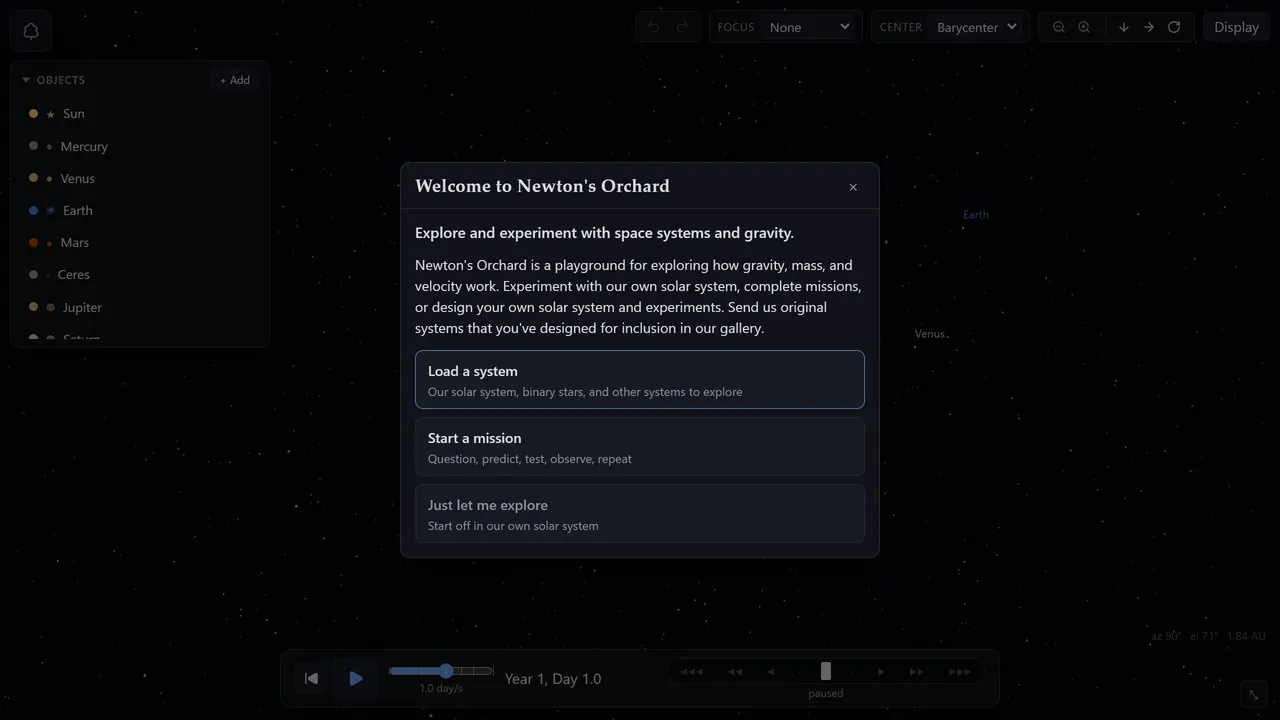Collapse the Objects panel triangle
This screenshot has width=1280, height=720.
(26, 80)
